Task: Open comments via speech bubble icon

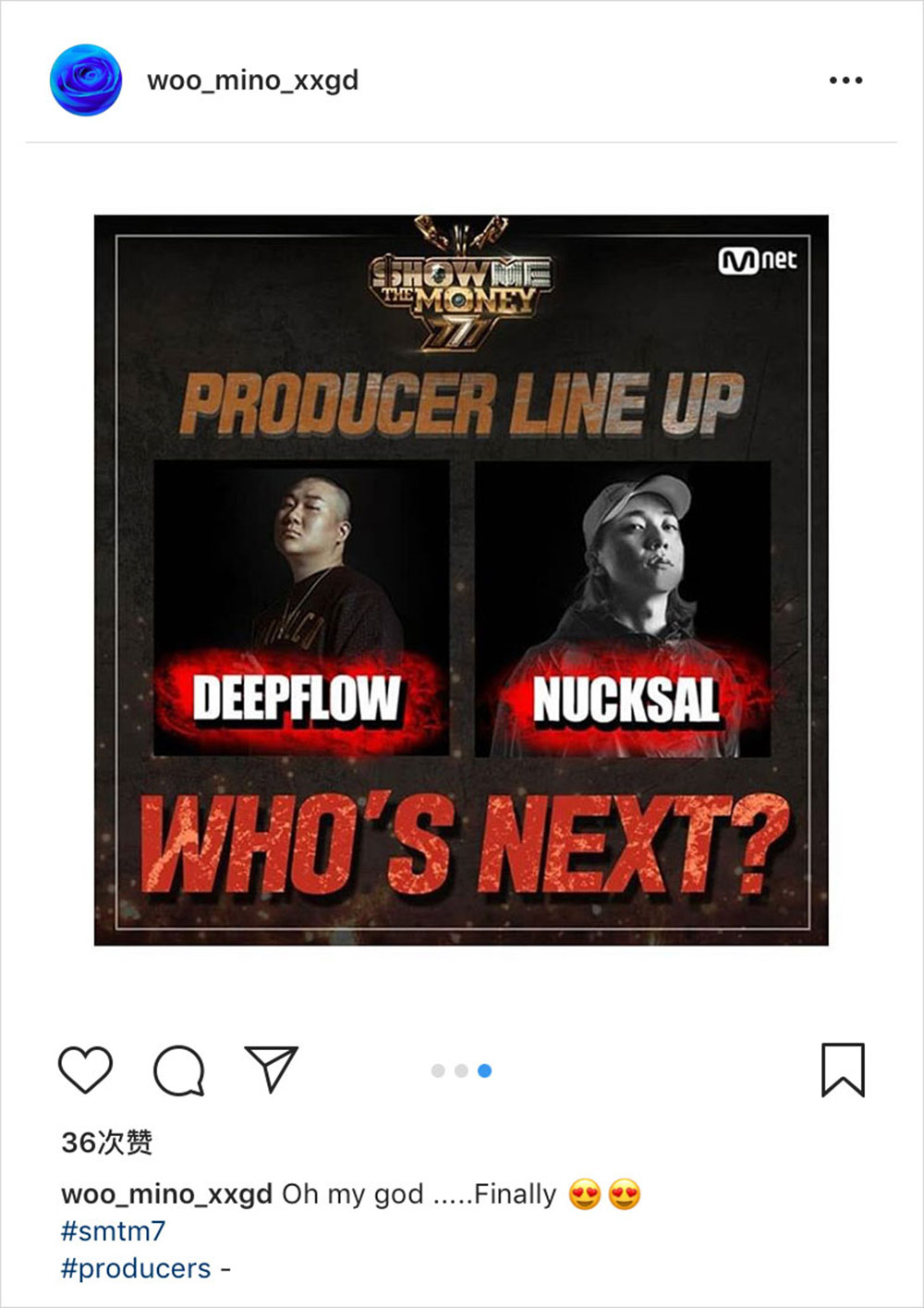Action: coord(179,1070)
